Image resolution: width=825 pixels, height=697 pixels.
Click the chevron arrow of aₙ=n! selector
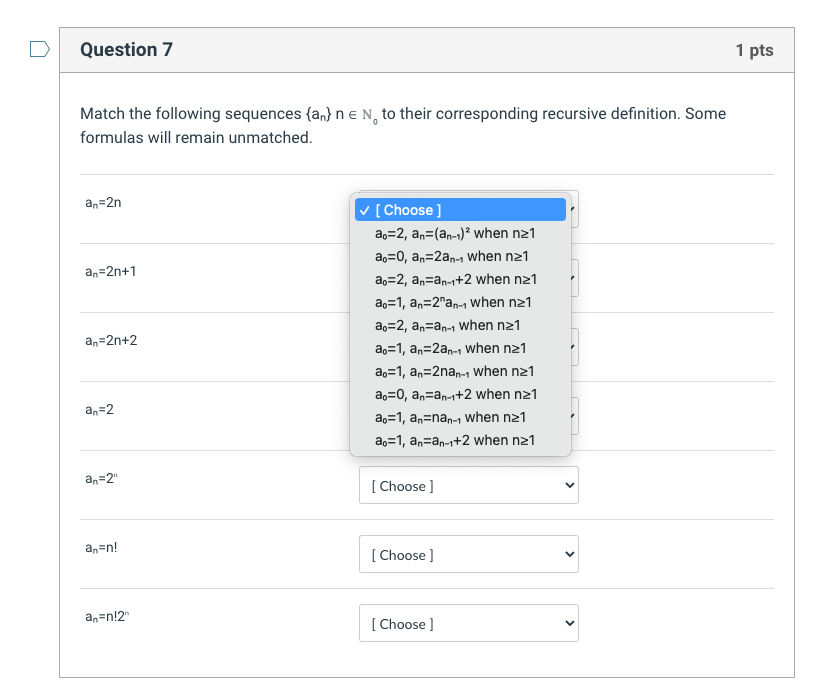[x=569, y=554]
